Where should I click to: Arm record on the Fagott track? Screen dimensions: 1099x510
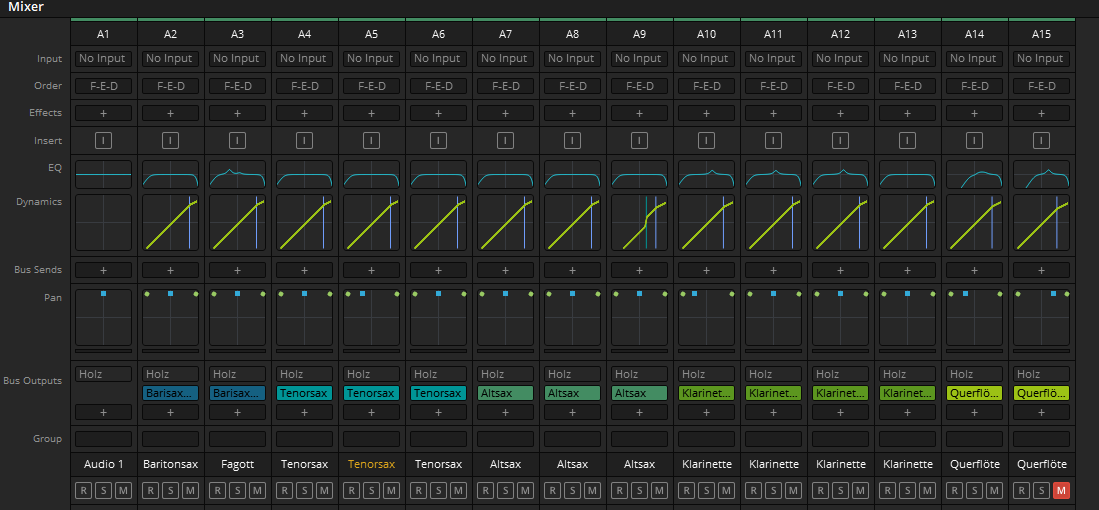pos(218,490)
